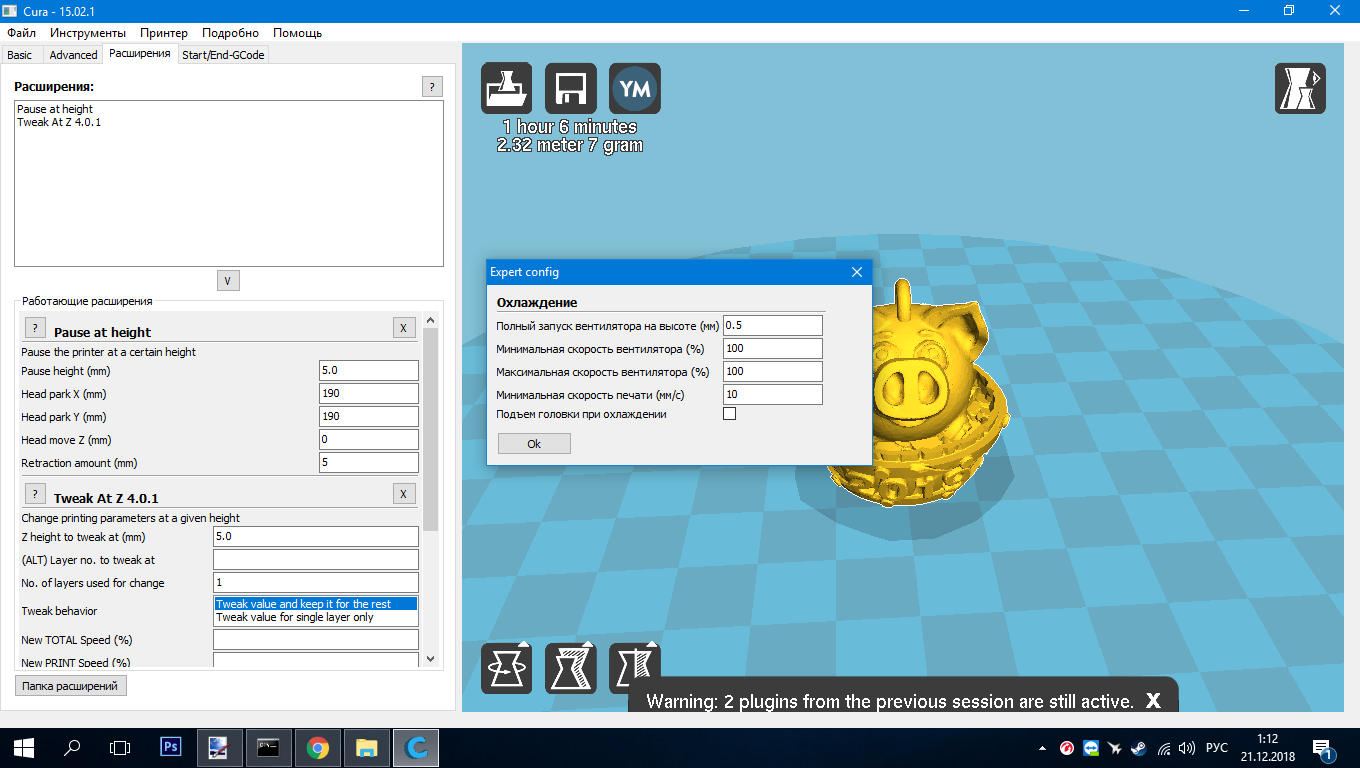Open the Принтер menu
The image size is (1360, 768).
click(164, 33)
